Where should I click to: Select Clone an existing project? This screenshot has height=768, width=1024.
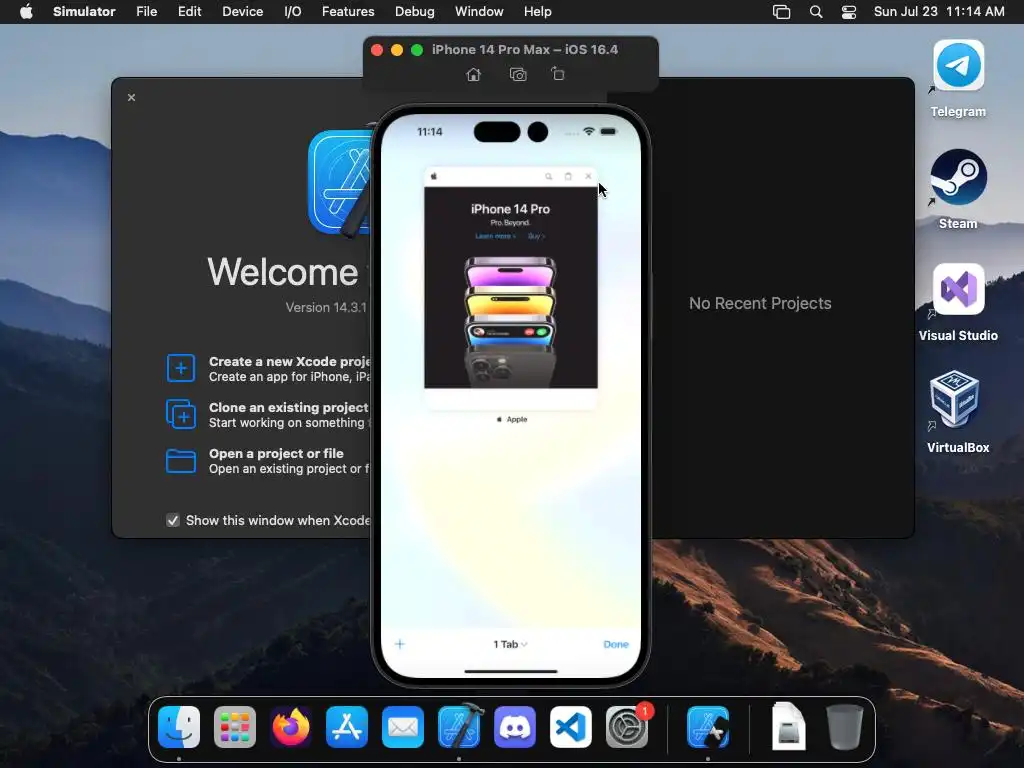click(x=289, y=414)
